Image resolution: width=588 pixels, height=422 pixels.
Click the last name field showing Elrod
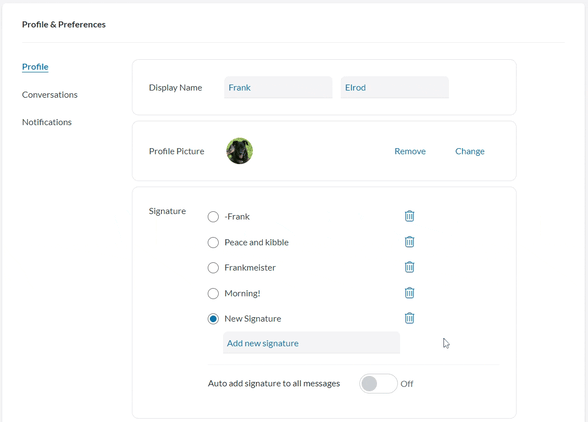coord(394,87)
